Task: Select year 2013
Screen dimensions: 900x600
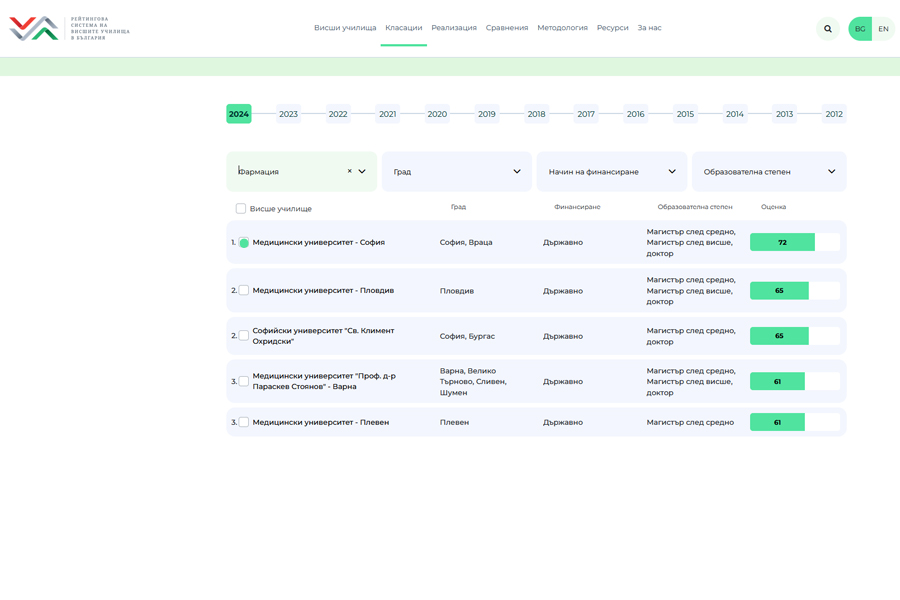Action: point(785,114)
